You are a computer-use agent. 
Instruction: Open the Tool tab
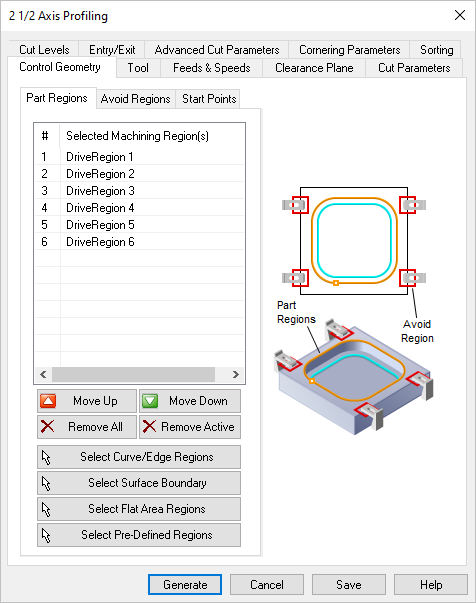[x=138, y=68]
